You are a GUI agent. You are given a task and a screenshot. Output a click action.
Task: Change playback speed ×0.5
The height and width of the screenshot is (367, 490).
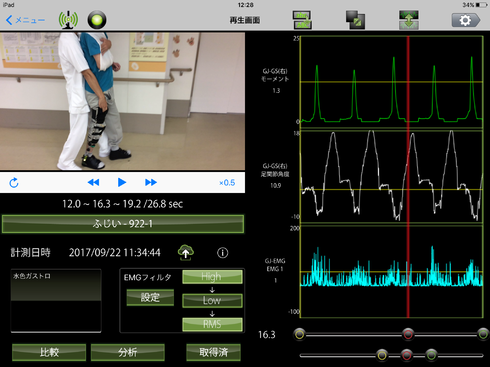227,183
